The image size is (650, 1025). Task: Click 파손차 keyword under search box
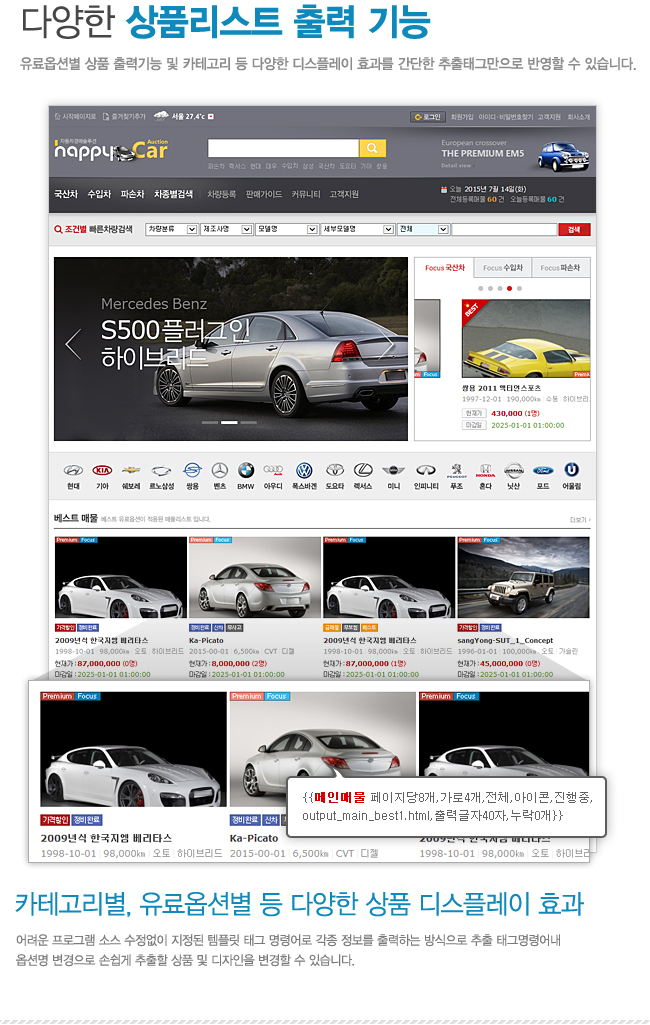pos(216,166)
